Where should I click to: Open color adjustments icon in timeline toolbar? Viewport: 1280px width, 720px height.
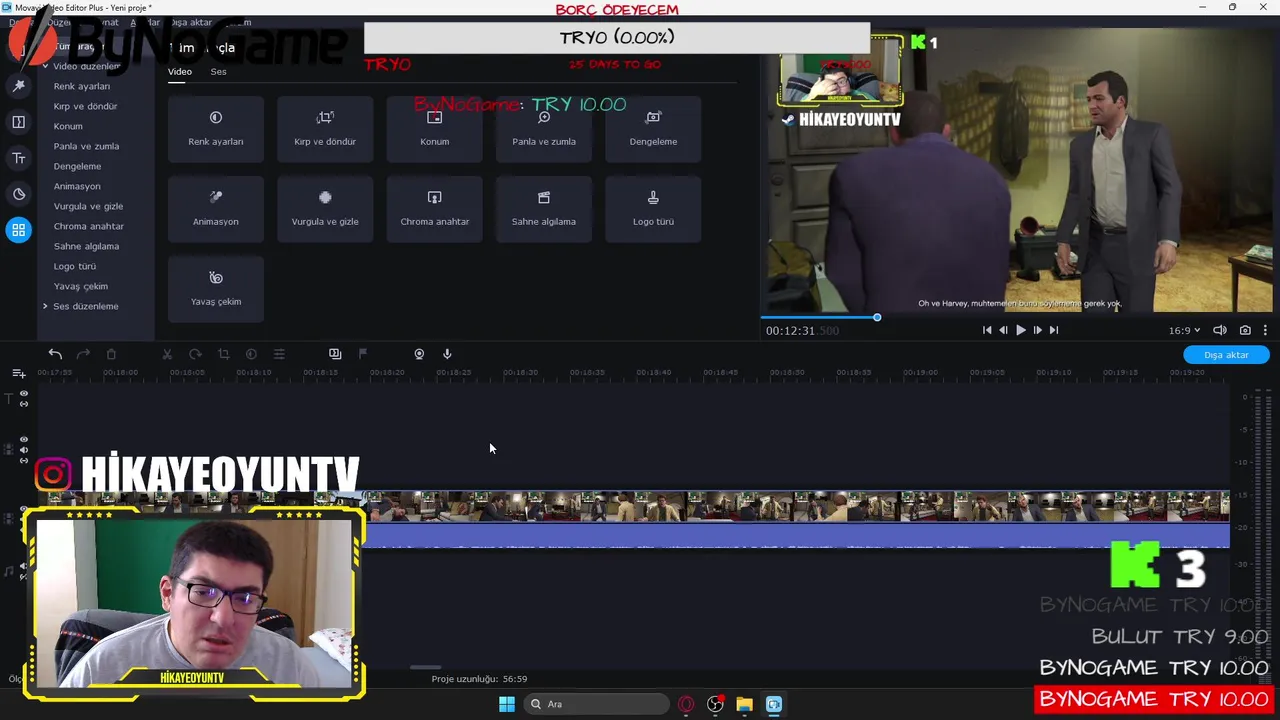(x=251, y=354)
